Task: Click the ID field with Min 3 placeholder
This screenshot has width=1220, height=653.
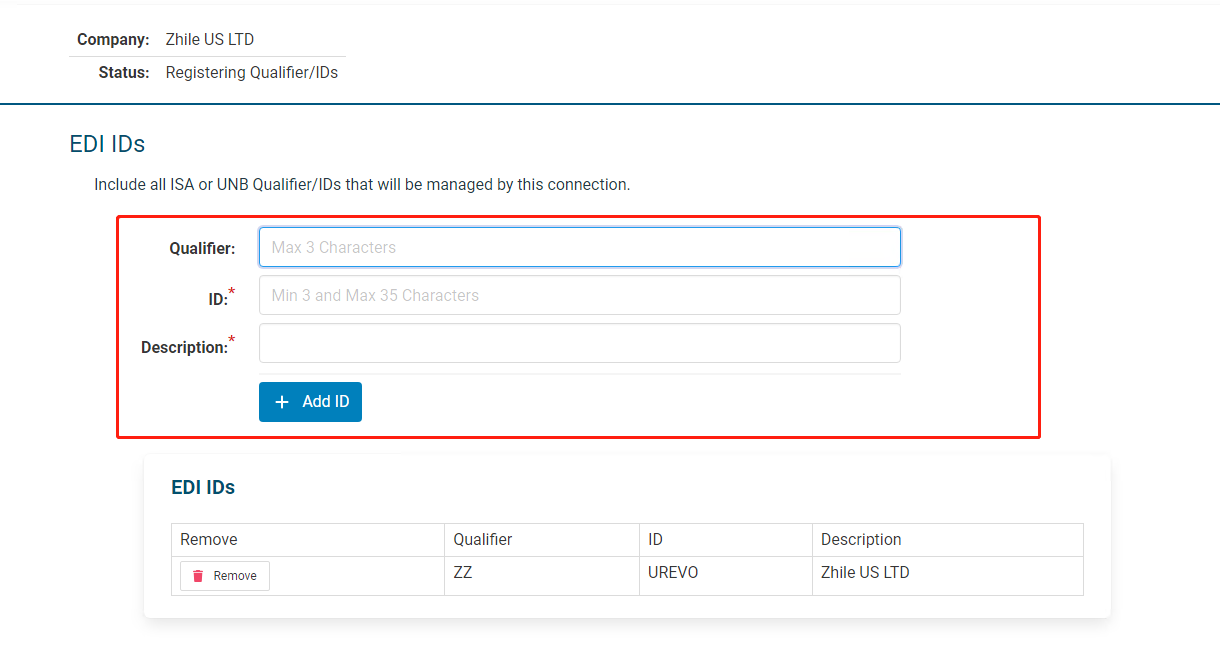Action: pos(580,295)
